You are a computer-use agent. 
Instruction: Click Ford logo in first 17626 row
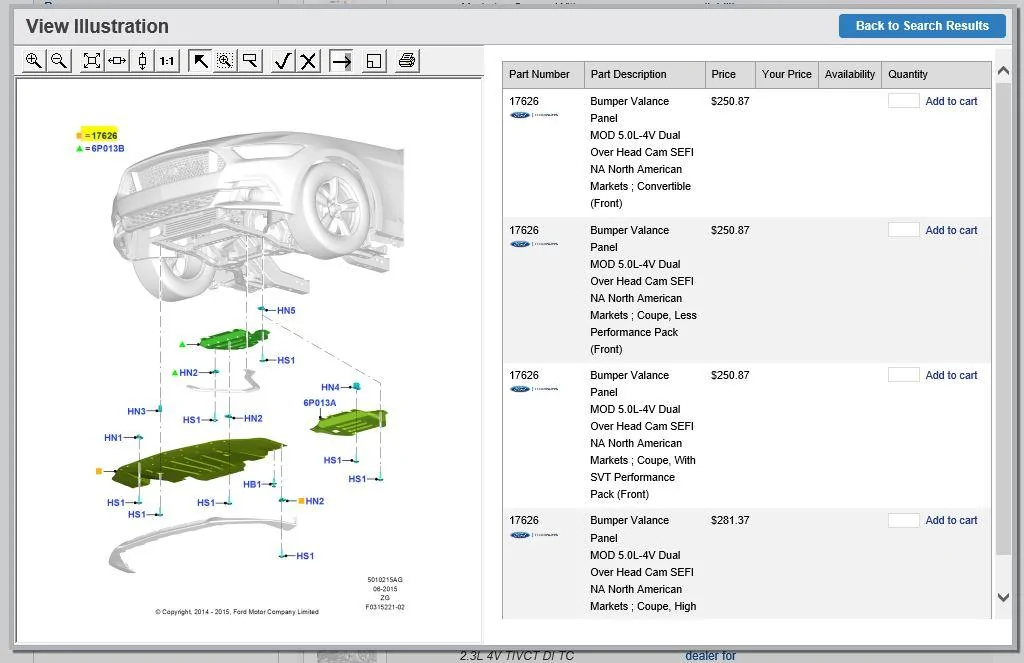coord(520,115)
